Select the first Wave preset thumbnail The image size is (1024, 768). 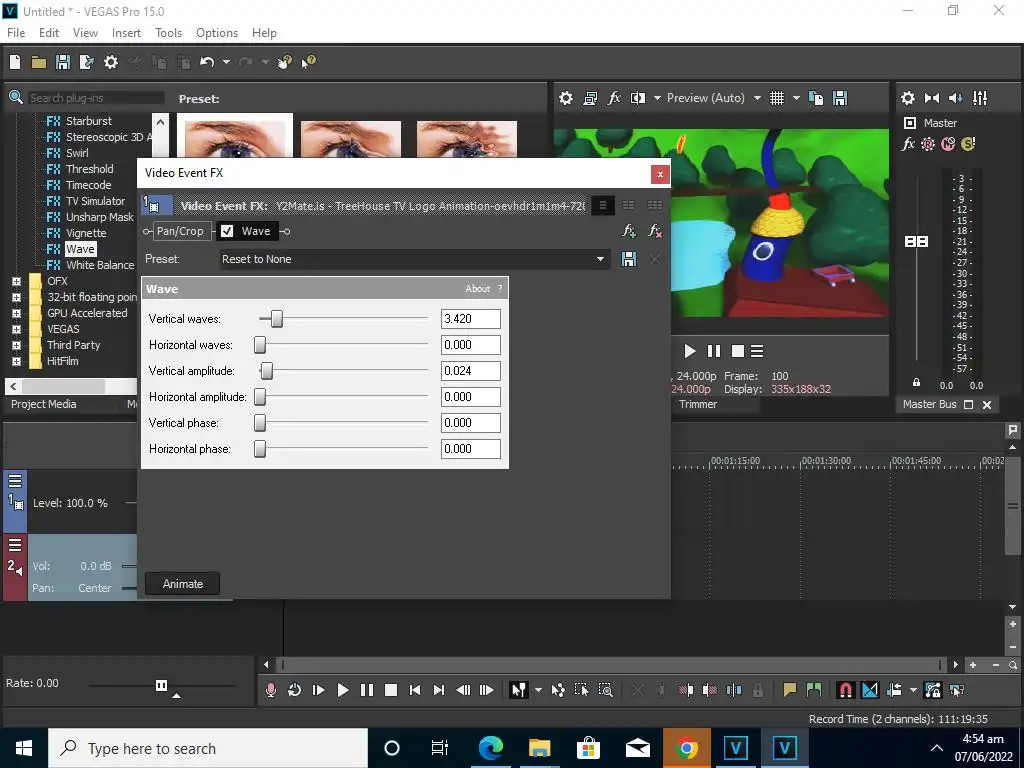[x=235, y=136]
